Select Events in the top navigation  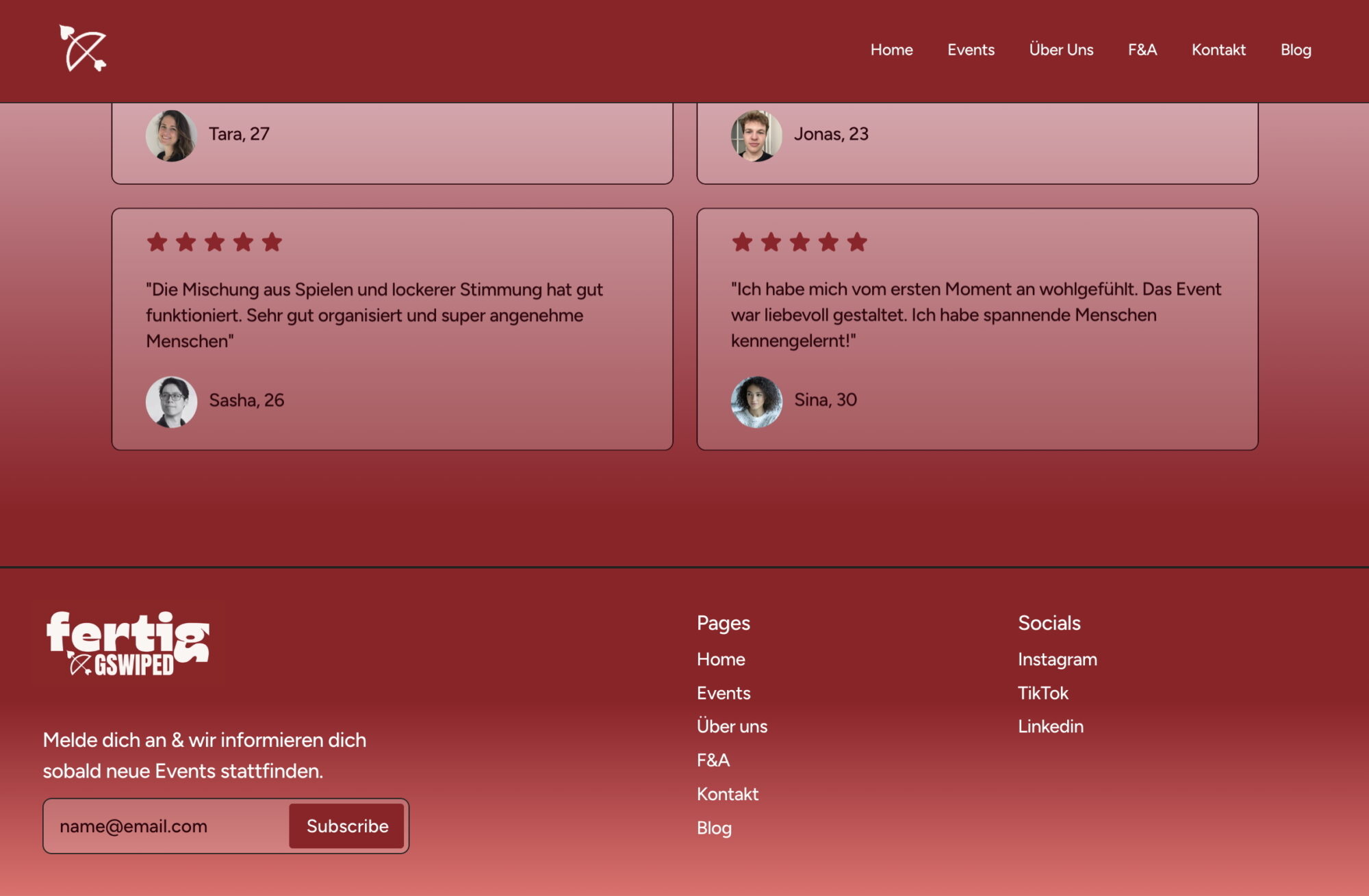(971, 49)
